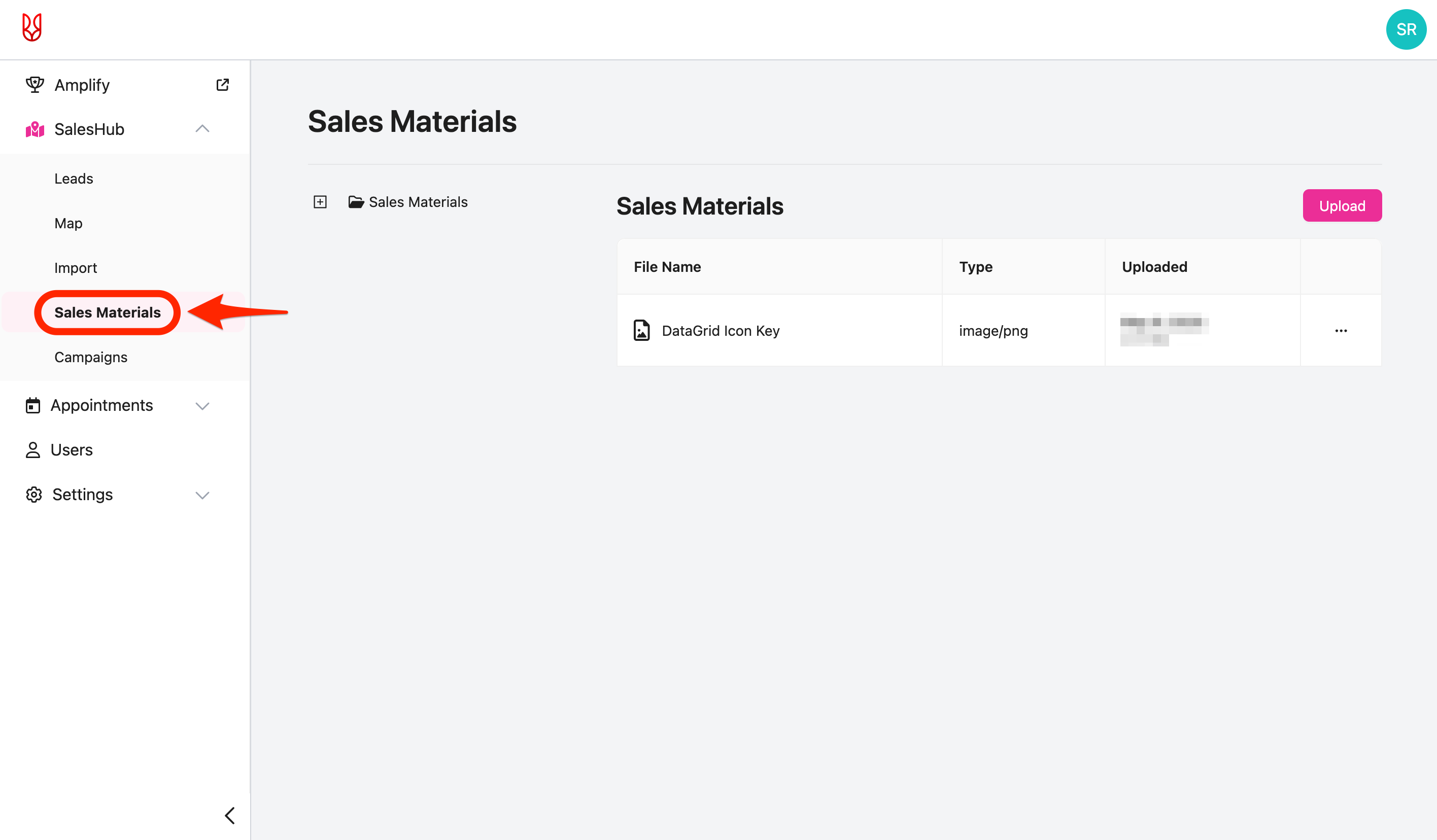The image size is (1437, 840).
Task: Open Settings via the gear icon
Action: [x=33, y=495]
